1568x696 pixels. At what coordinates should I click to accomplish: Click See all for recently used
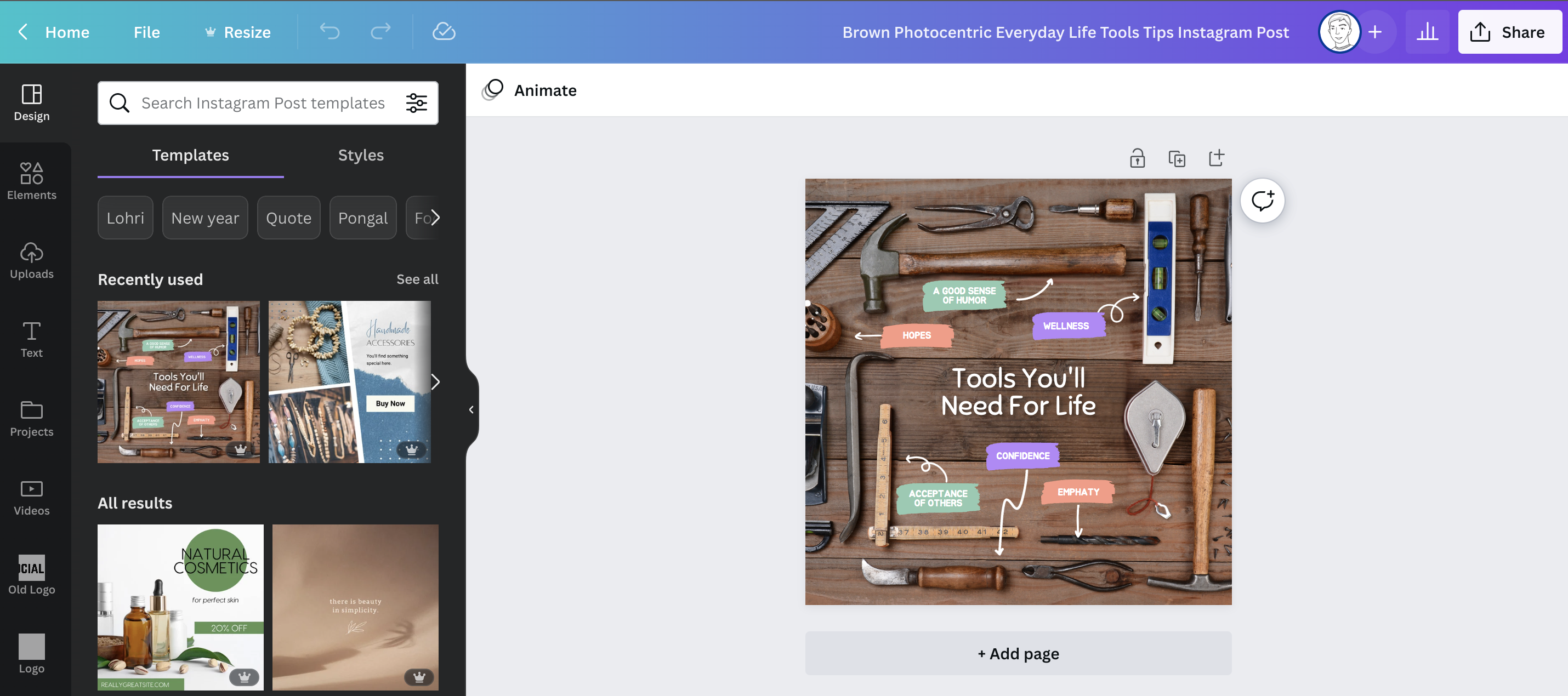(x=417, y=279)
